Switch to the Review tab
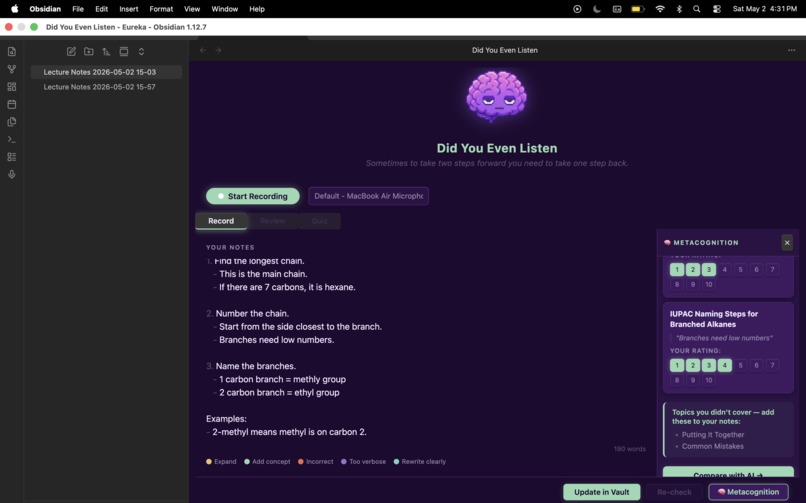Screen dimensions: 806x503 coord(272,221)
